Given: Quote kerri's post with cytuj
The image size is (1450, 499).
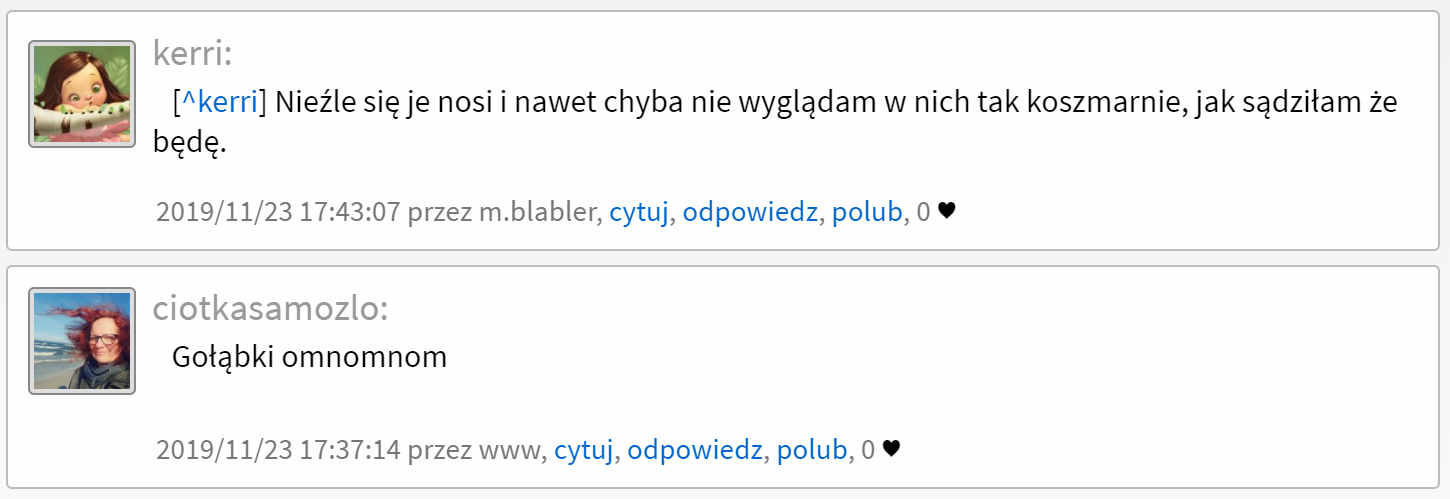Looking at the screenshot, I should click(x=639, y=212).
